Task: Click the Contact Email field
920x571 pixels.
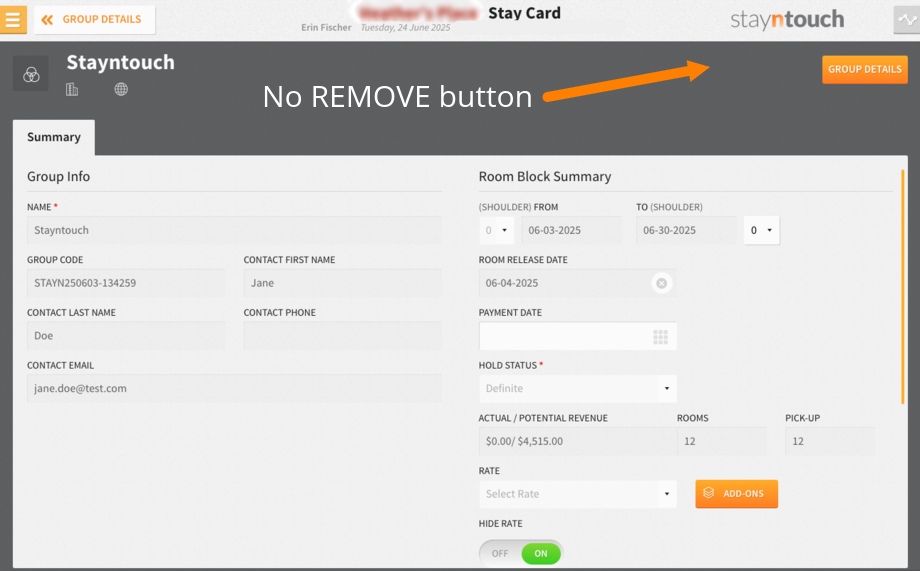Action: pyautogui.click(x=234, y=388)
